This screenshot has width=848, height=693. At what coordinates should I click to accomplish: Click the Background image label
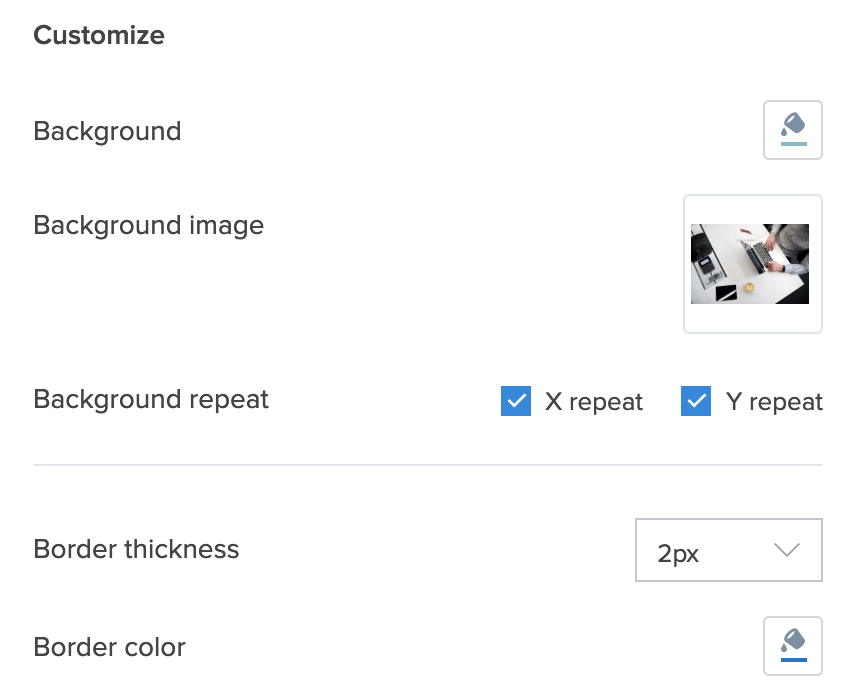(x=148, y=225)
